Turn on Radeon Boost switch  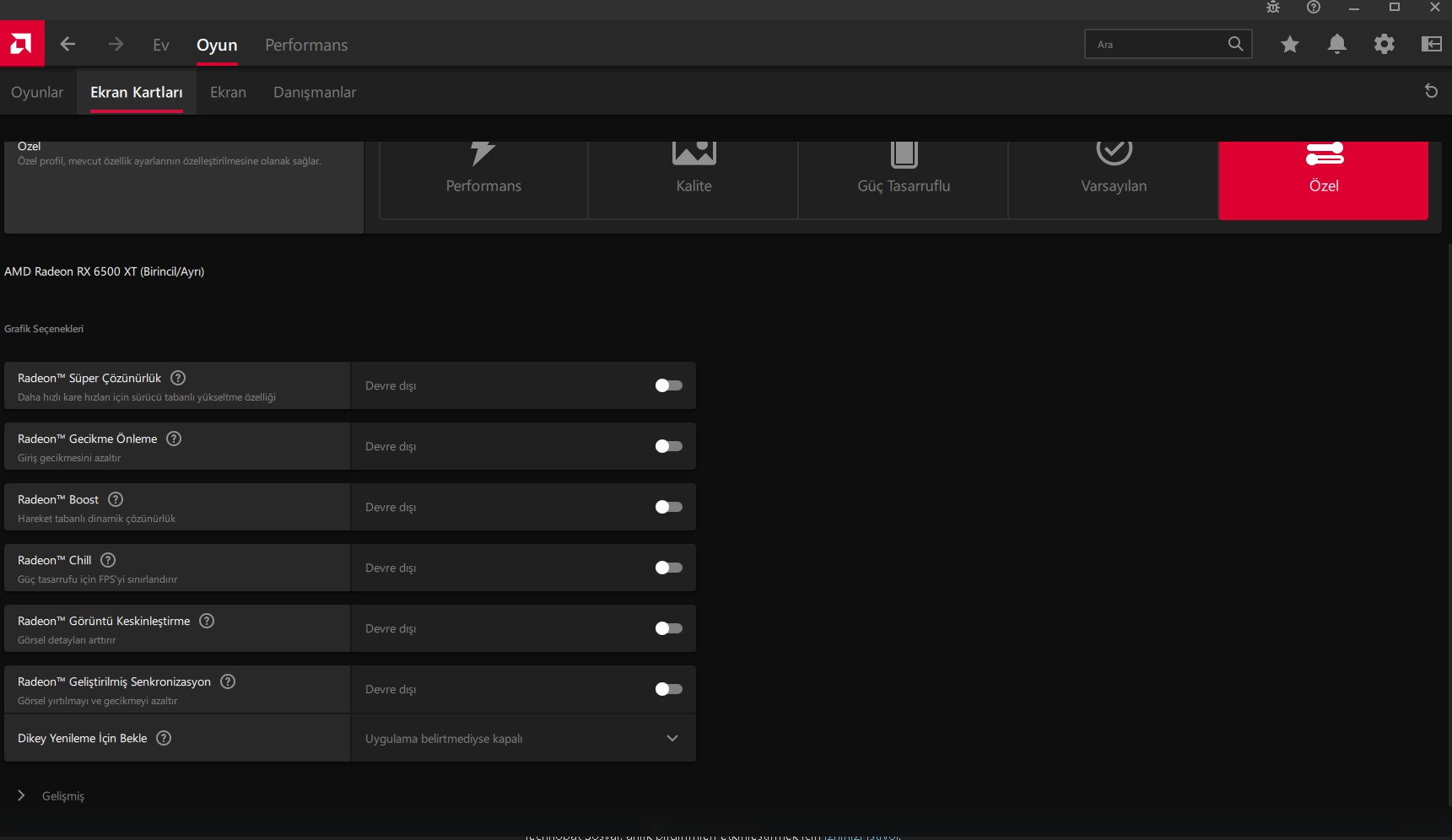point(669,507)
